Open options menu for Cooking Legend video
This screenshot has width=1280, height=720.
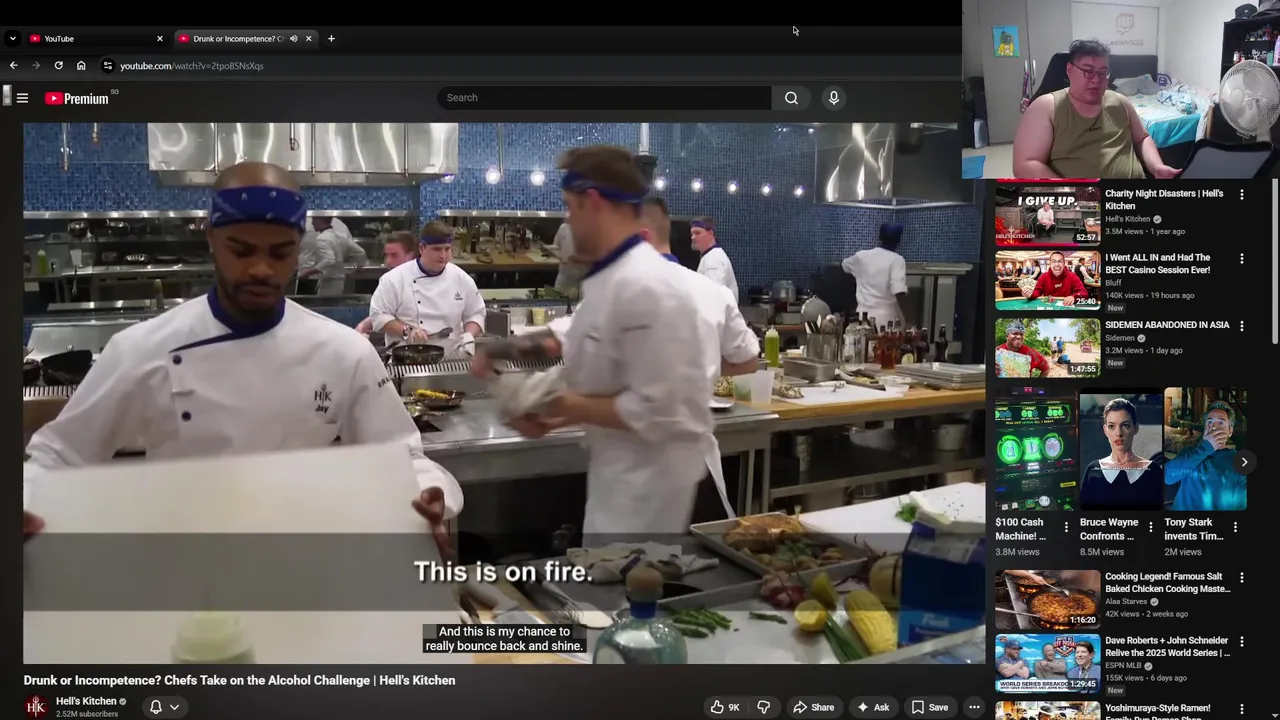[1242, 578]
